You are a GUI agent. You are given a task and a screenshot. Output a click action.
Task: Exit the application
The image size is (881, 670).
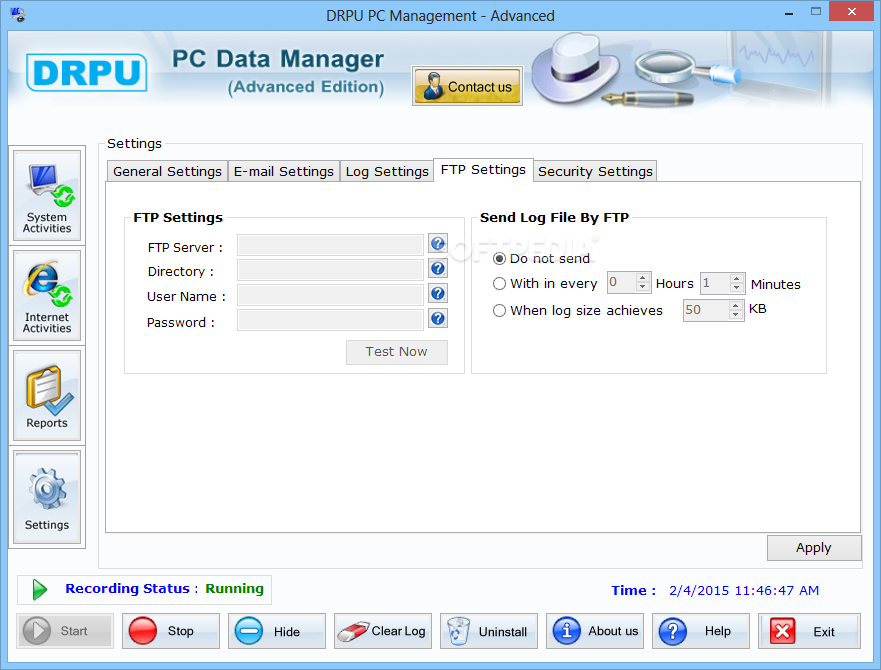point(809,631)
